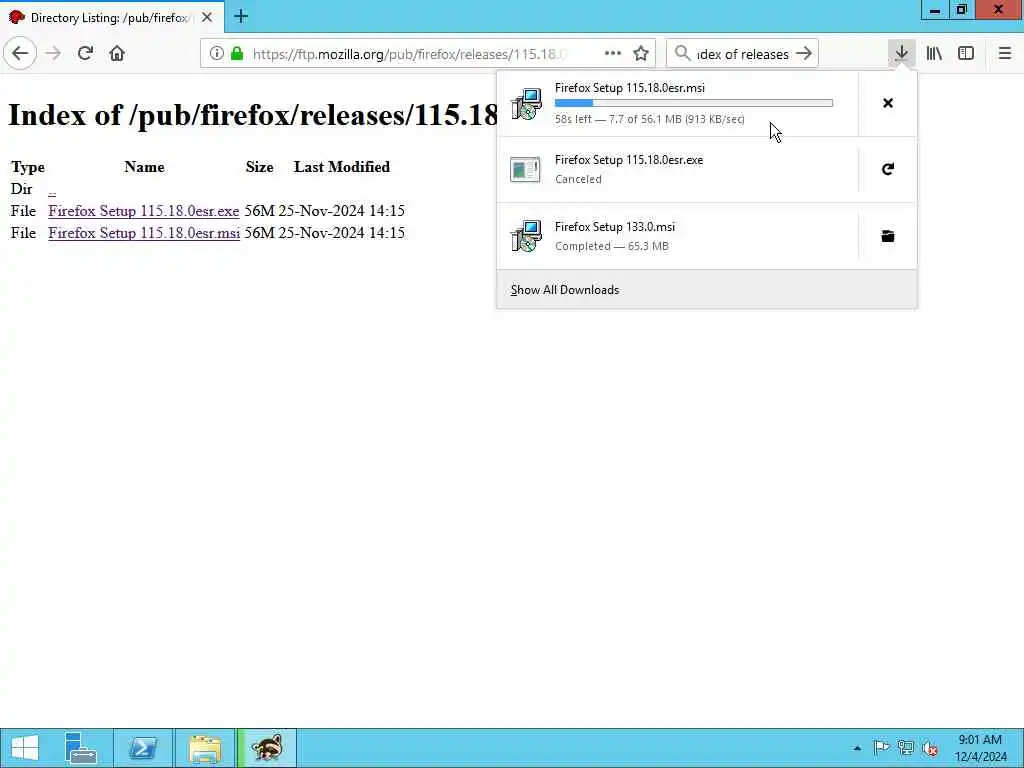The image size is (1024, 768).
Task: Open the Windows Start menu
Action: point(25,748)
